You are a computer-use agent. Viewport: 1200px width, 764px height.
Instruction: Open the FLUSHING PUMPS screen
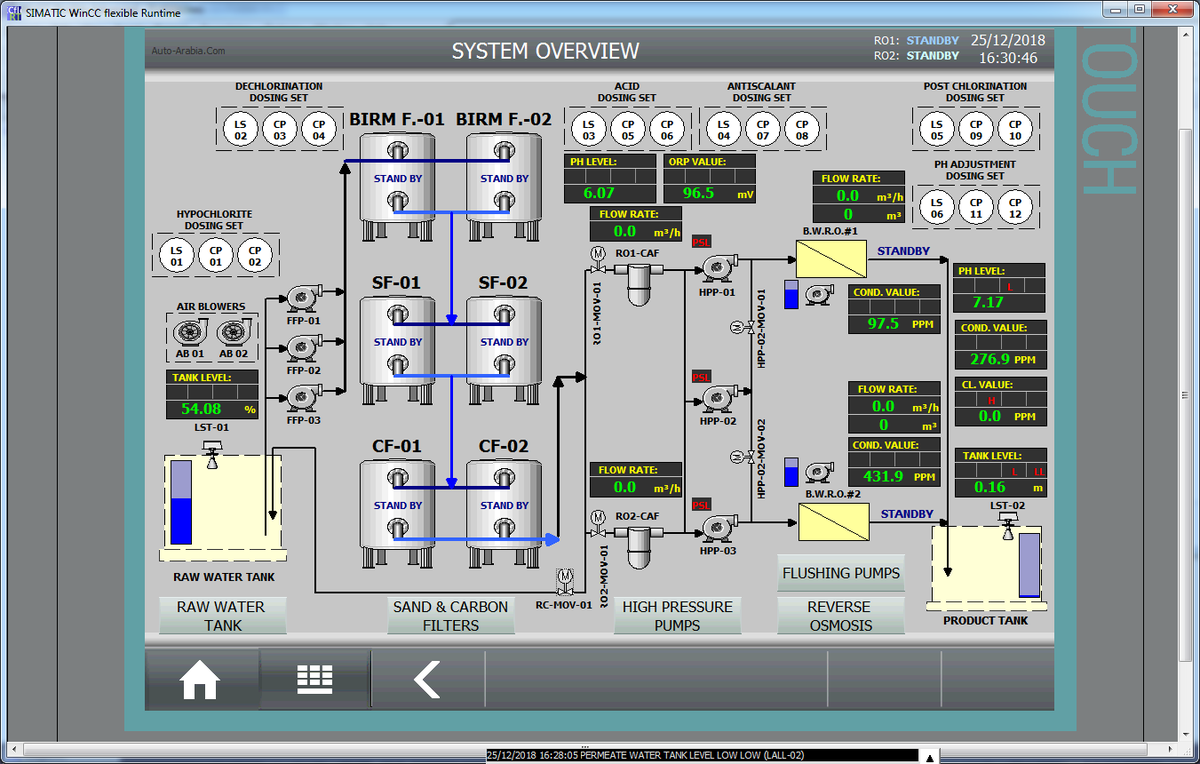[x=841, y=573]
